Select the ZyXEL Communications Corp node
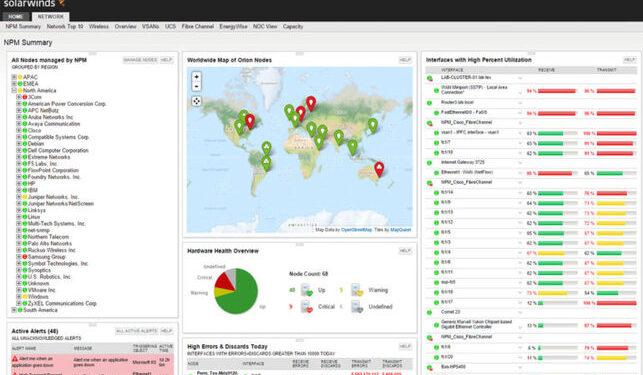The width and height of the screenshot is (643, 375). [62, 304]
